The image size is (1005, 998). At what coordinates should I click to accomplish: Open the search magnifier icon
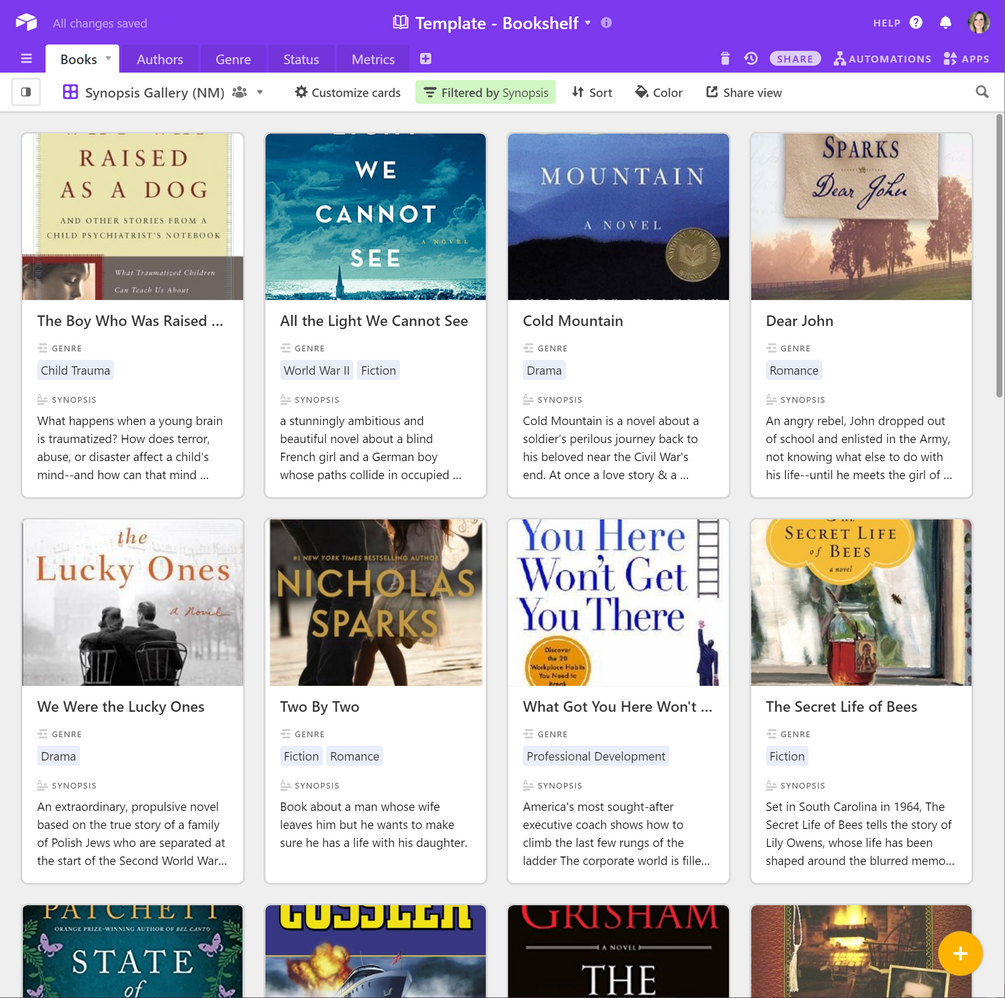pos(981,92)
